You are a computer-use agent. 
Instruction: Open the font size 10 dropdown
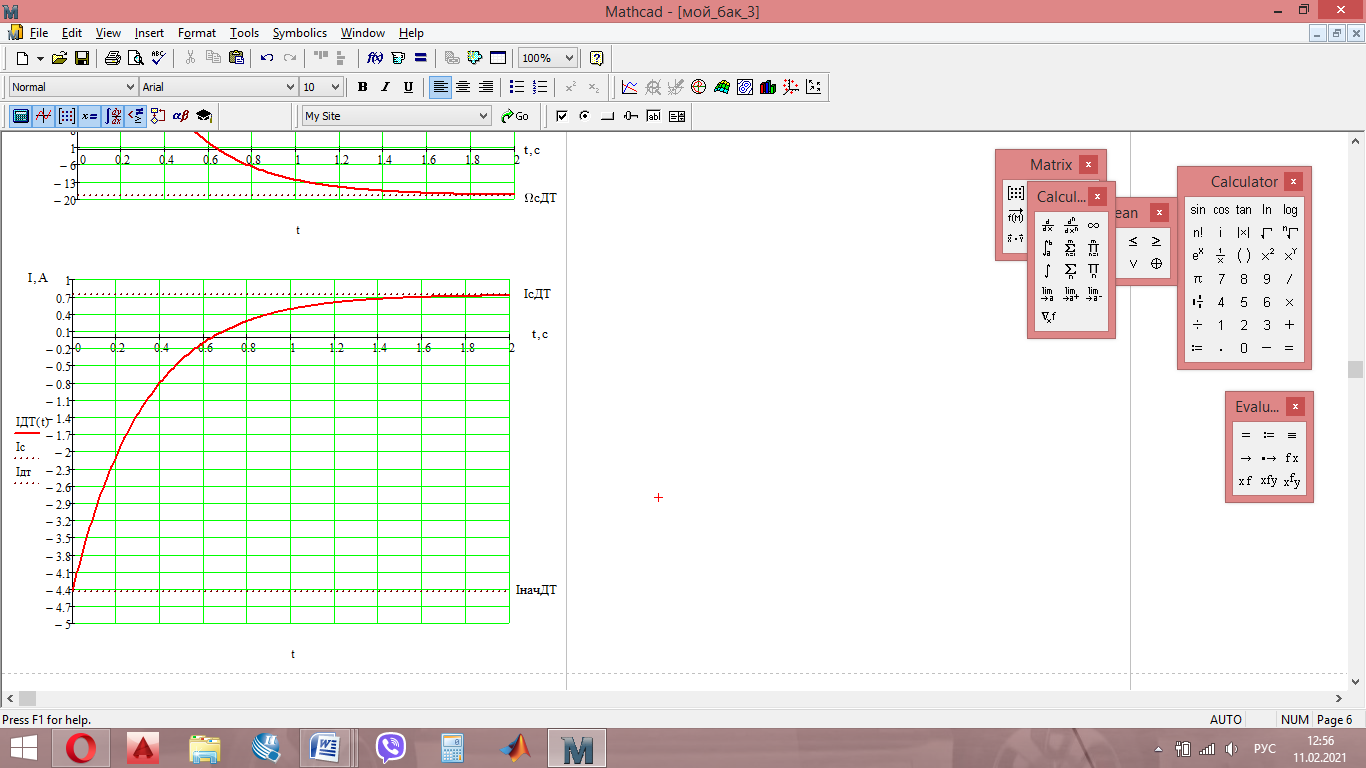pos(335,87)
